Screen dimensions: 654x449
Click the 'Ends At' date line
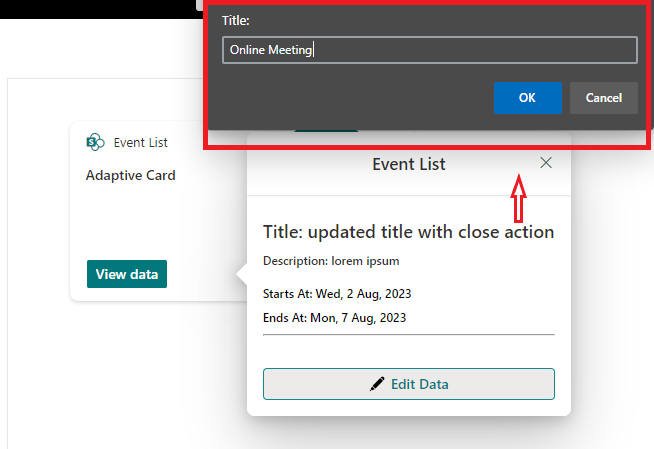tap(334, 318)
